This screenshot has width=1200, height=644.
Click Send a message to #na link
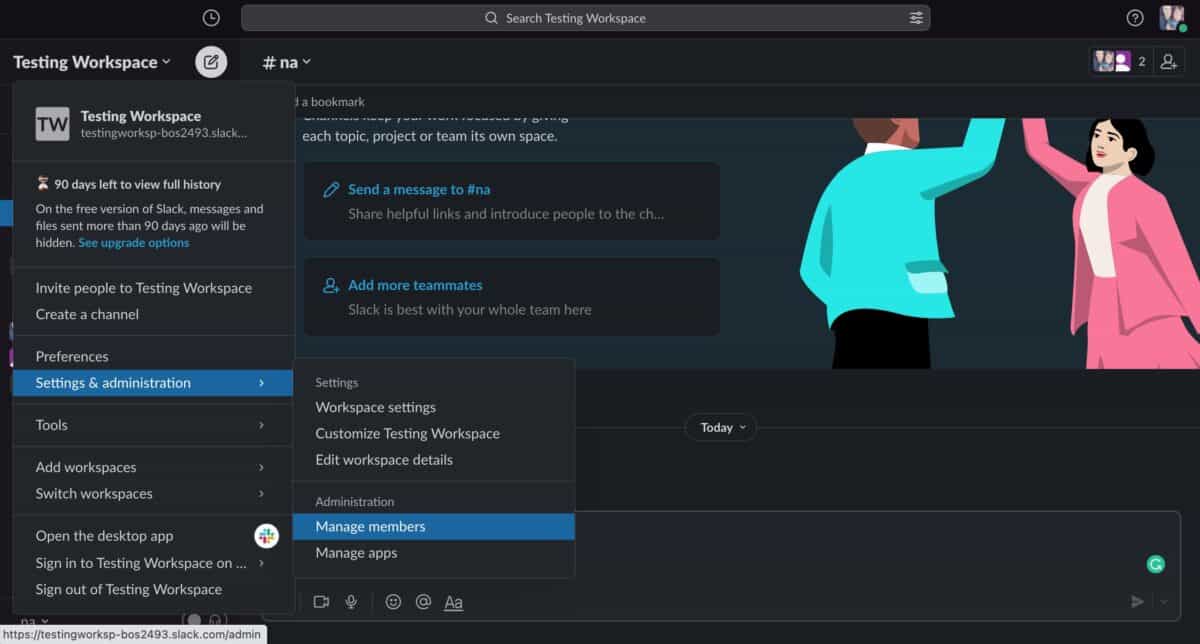click(x=419, y=189)
